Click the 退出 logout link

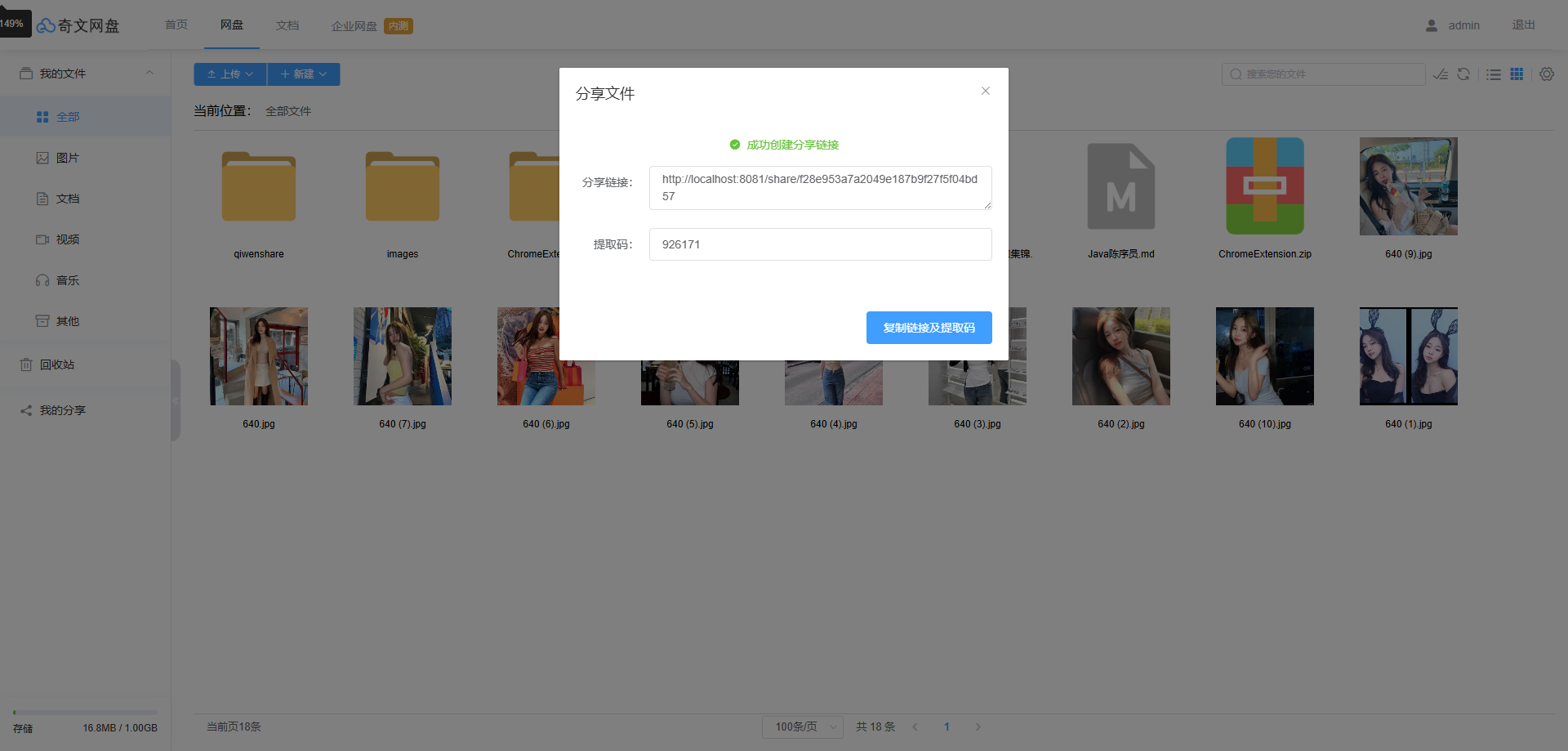pos(1524,25)
